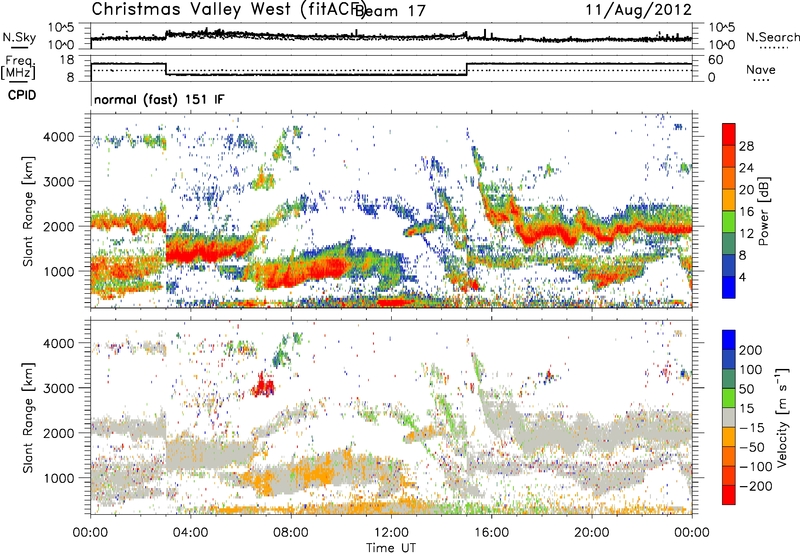Viewport: 800px width, 554px height.
Task: Select the 'Freq. [MHz]' axis label
Action: [18, 67]
